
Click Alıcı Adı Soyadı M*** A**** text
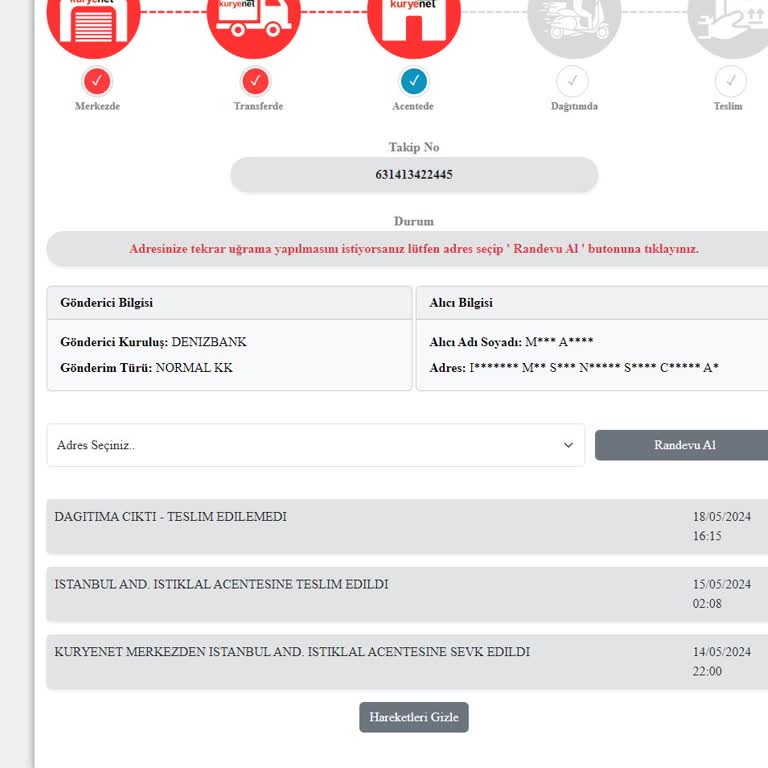point(511,342)
